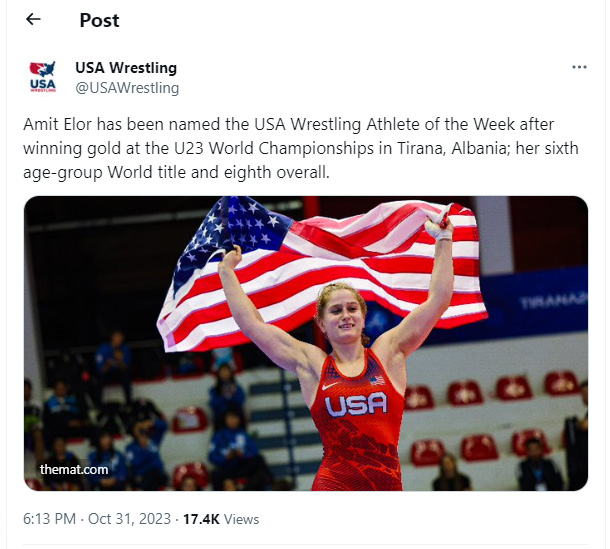This screenshot has width=610, height=549.
Task: Click the Post heading at the top
Action: click(99, 19)
